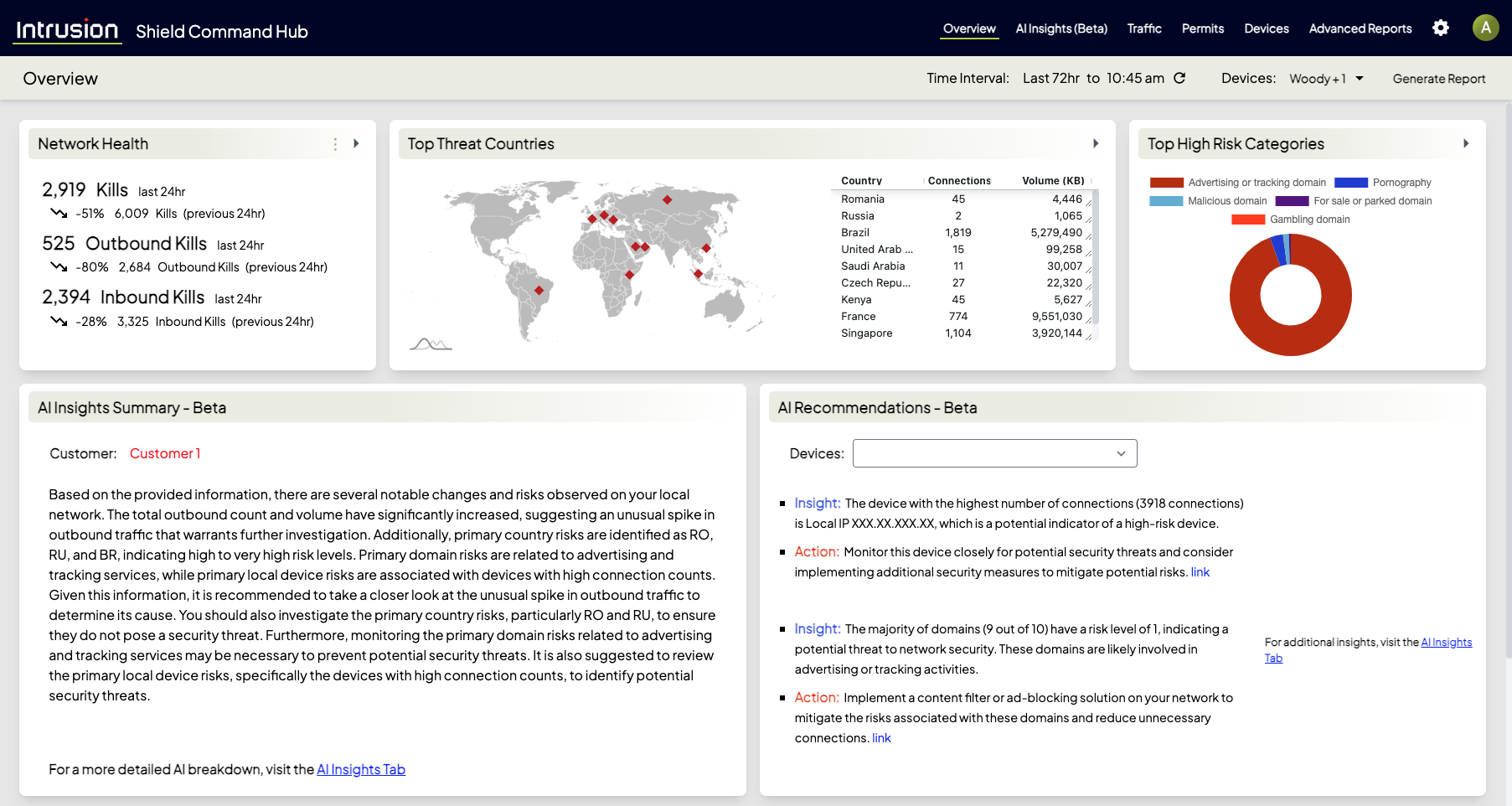Open the account avatar in the top bar
The width and height of the screenshot is (1512, 806).
1485,27
